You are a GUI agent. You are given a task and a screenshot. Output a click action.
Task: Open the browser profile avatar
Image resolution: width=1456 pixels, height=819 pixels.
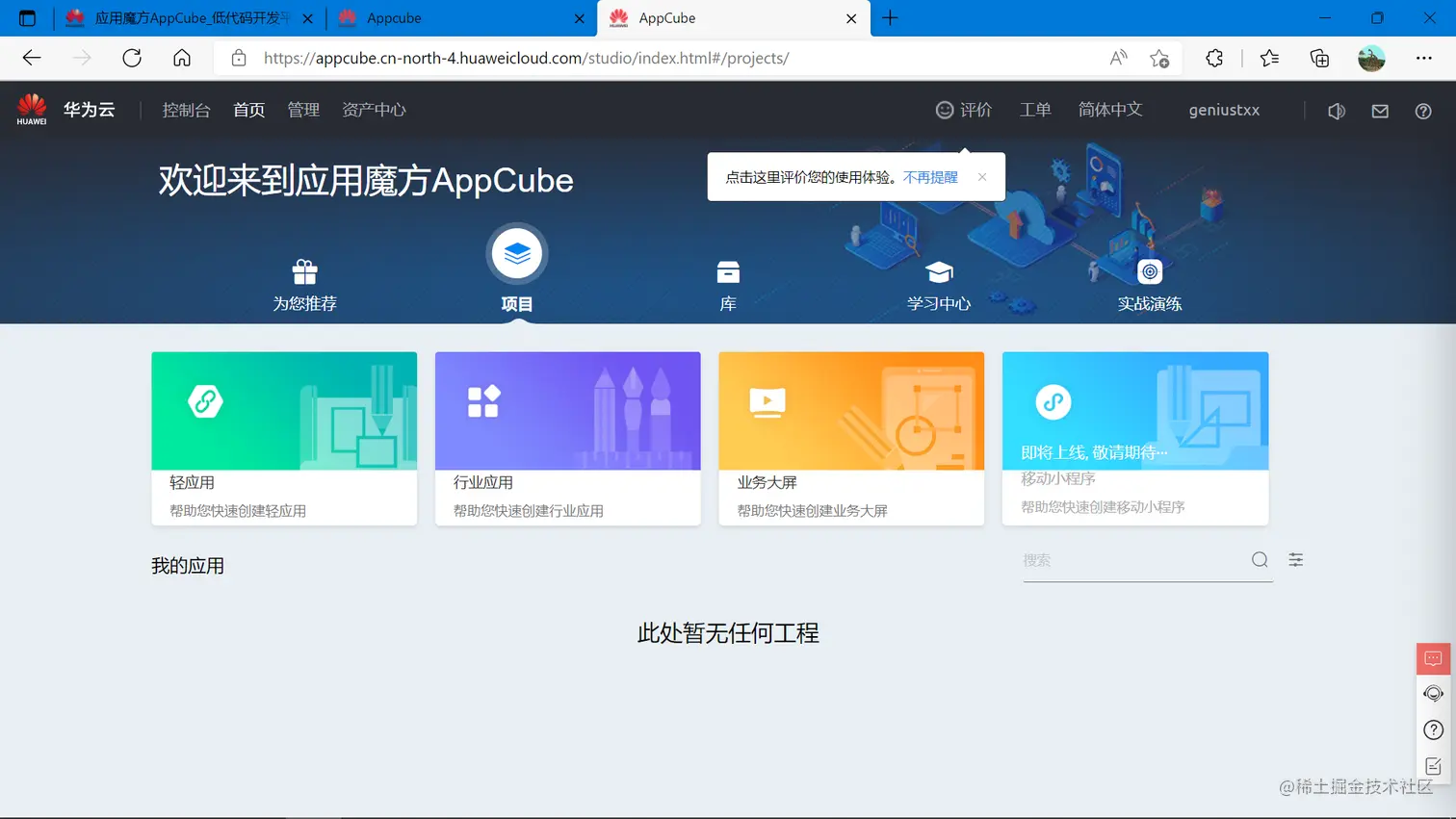click(1371, 58)
